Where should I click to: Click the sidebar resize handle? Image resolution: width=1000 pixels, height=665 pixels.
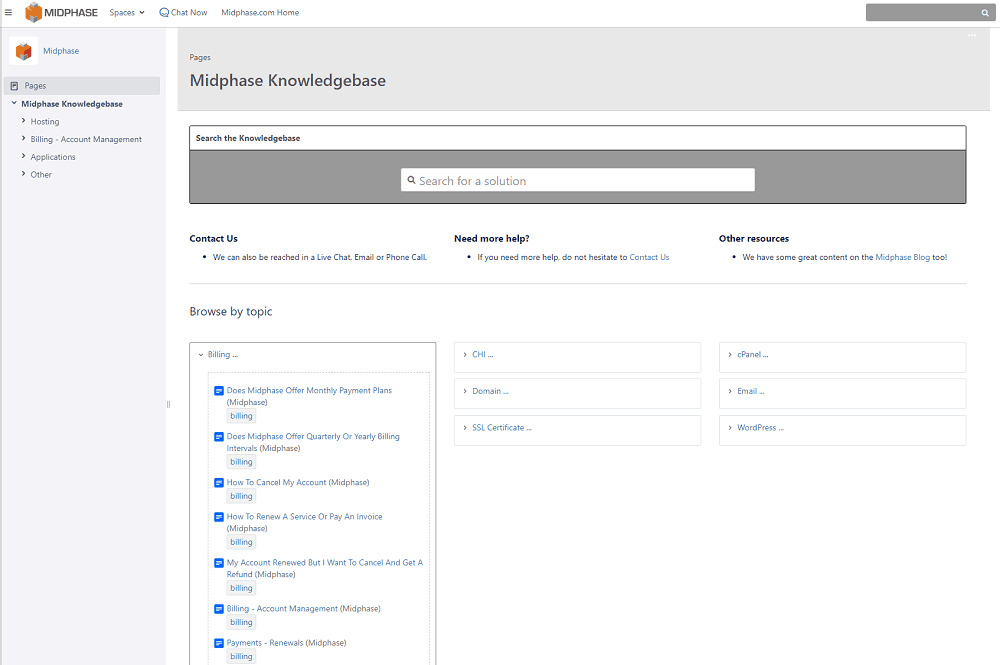(x=168, y=404)
